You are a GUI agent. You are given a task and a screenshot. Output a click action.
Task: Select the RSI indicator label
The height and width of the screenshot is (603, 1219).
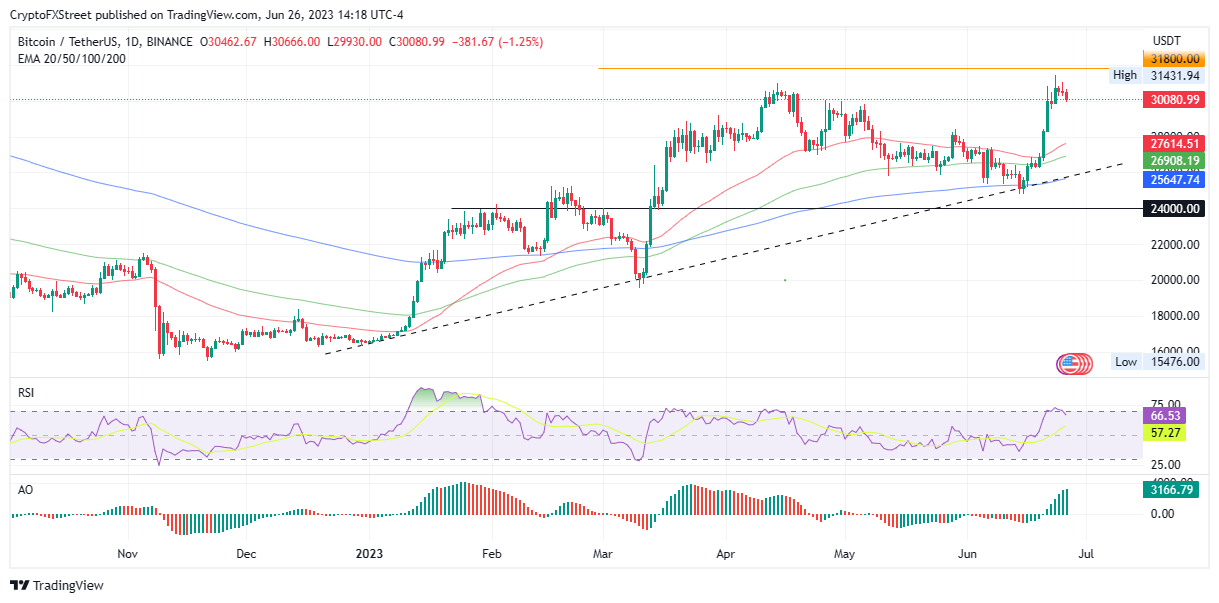(27, 393)
